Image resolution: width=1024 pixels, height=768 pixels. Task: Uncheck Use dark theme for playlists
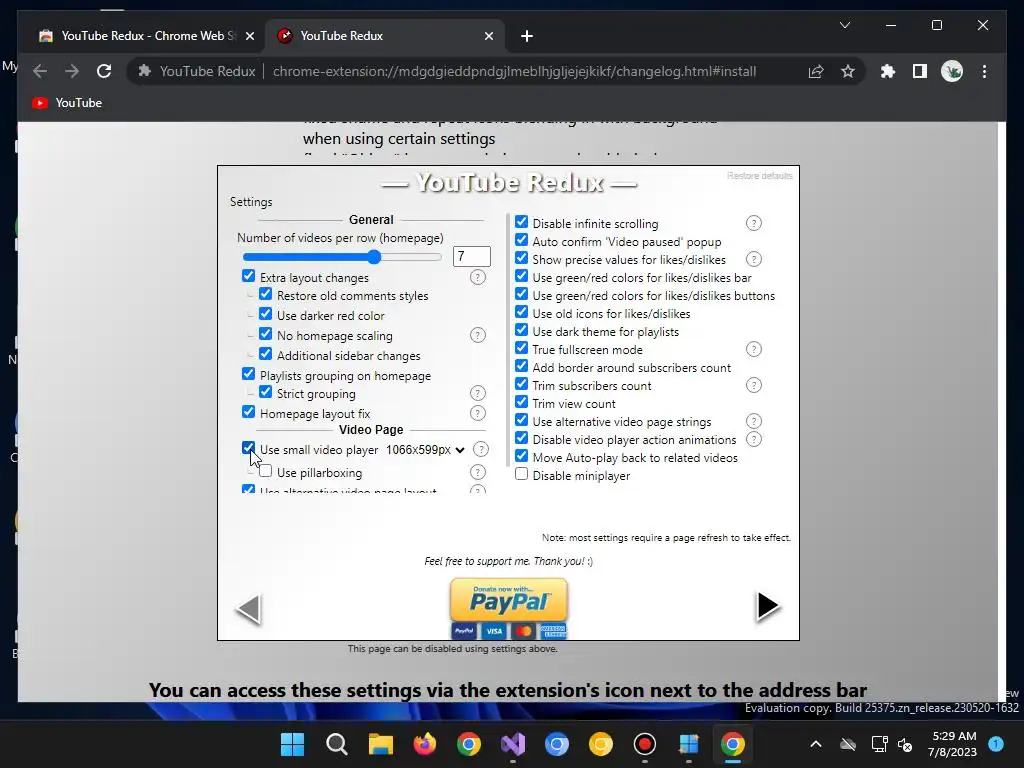[x=521, y=330]
